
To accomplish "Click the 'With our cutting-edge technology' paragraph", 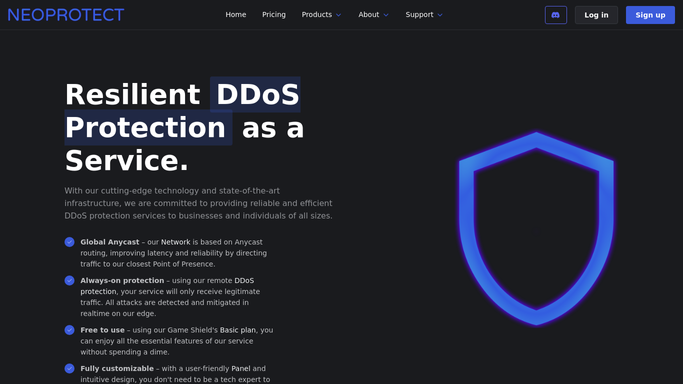I will [199, 203].
